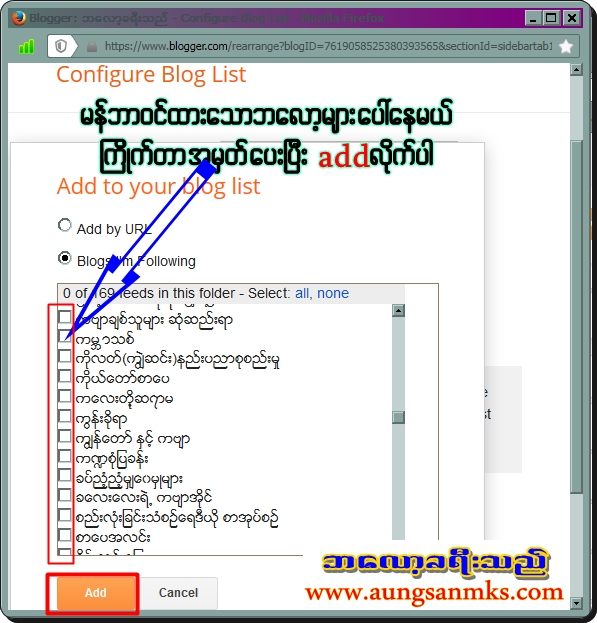Click the window scrollbar down arrow
The width and height of the screenshot is (597, 623).
pyautogui.click(x=576, y=603)
